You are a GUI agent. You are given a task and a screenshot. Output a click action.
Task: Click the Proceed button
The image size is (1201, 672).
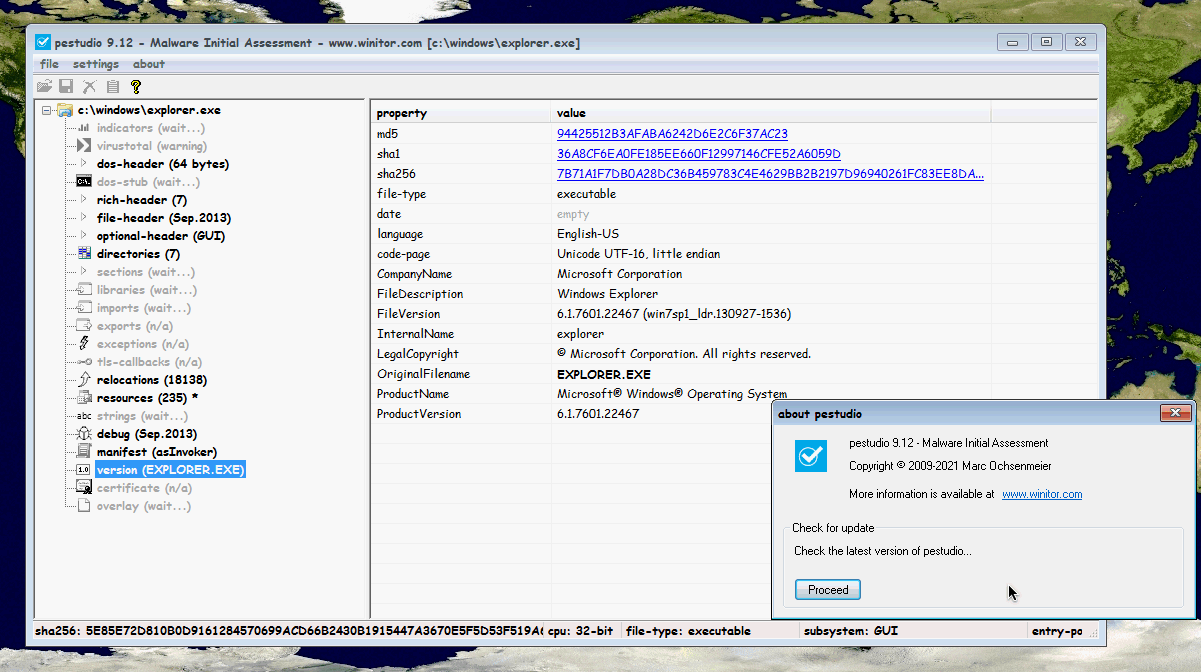coord(828,590)
